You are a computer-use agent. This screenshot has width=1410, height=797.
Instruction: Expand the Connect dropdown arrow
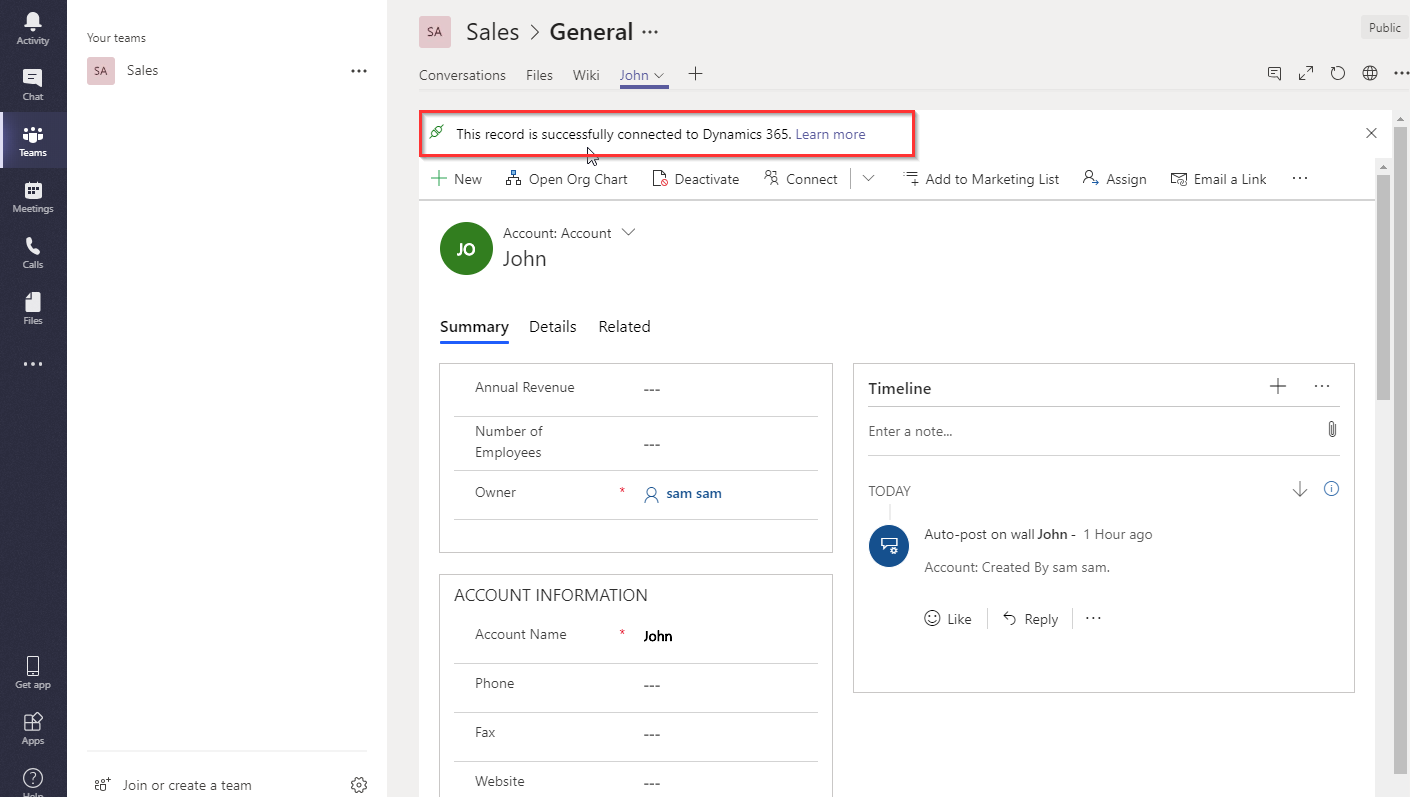(x=868, y=178)
